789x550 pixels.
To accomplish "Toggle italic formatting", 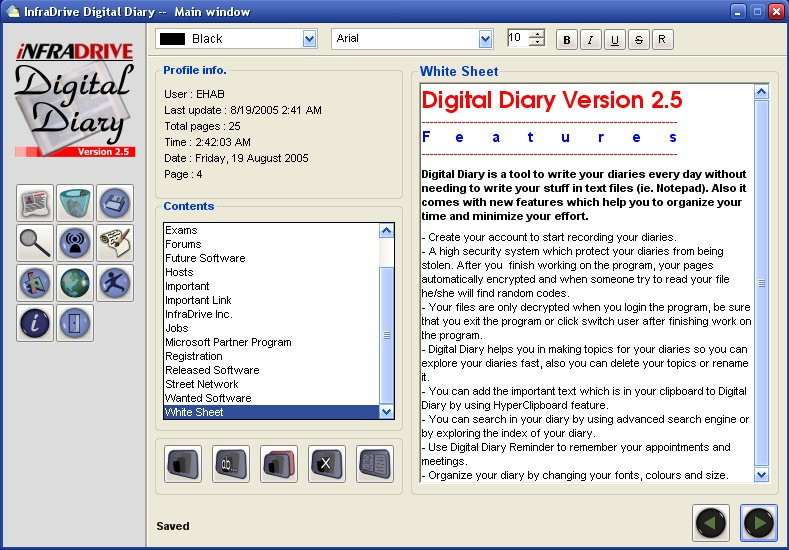I will tap(590, 40).
